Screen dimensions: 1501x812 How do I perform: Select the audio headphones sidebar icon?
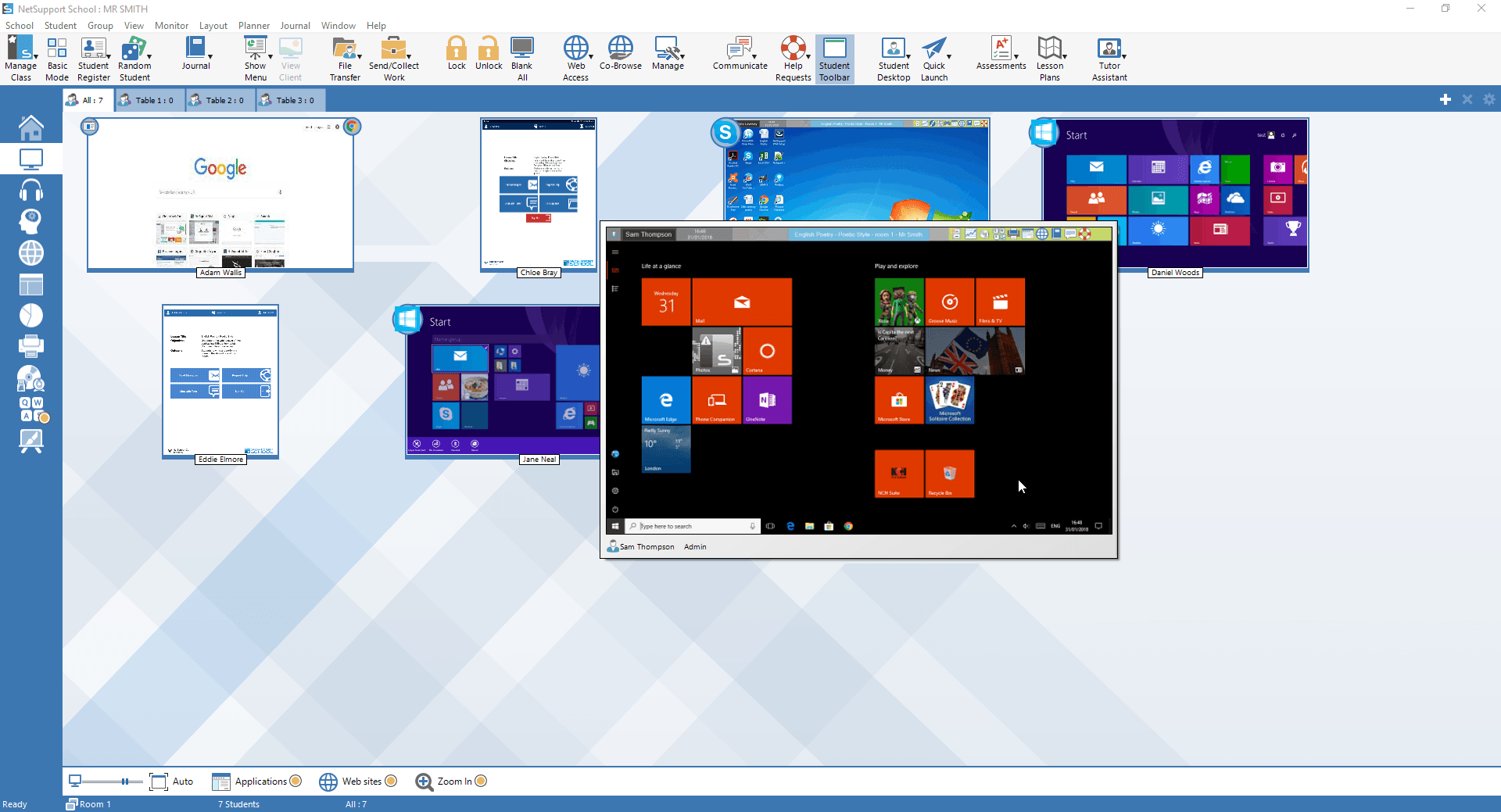[31, 191]
